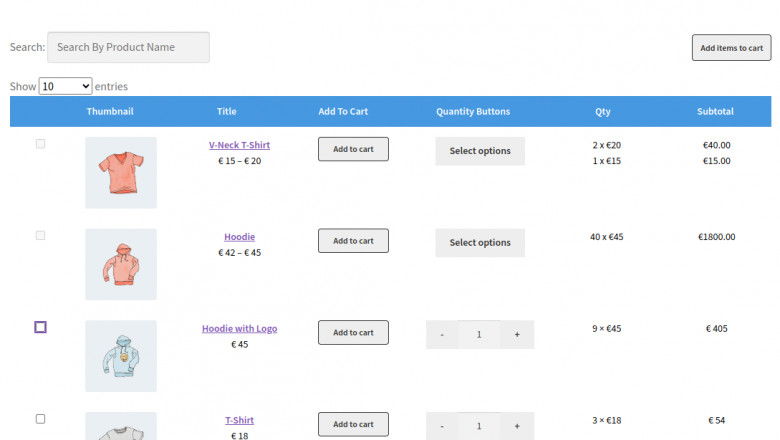Tick the T-Shirt row checkbox
The height and width of the screenshot is (440, 780).
(x=40, y=419)
